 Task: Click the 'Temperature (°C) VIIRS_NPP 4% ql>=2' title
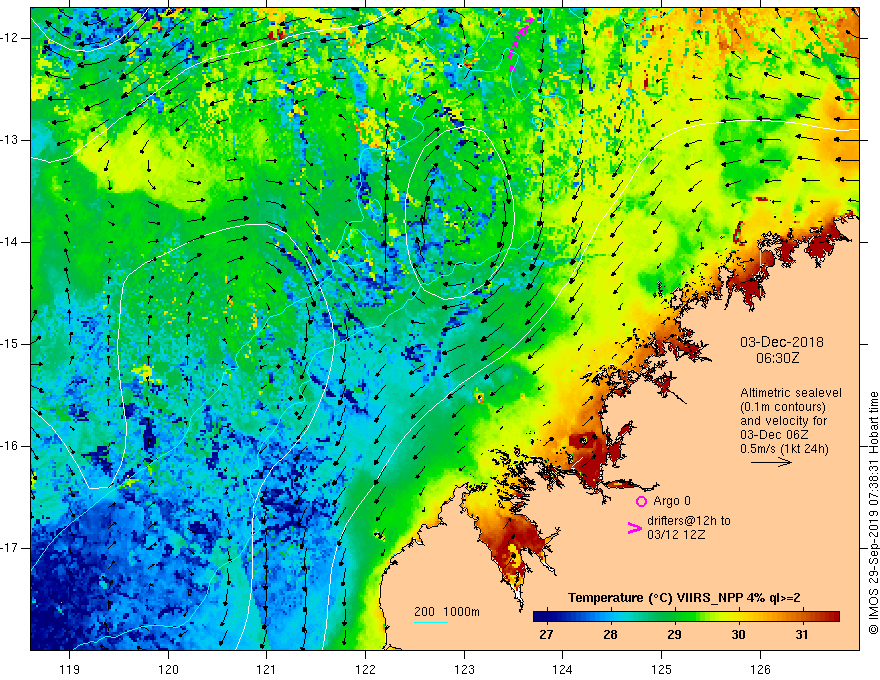coord(684,598)
